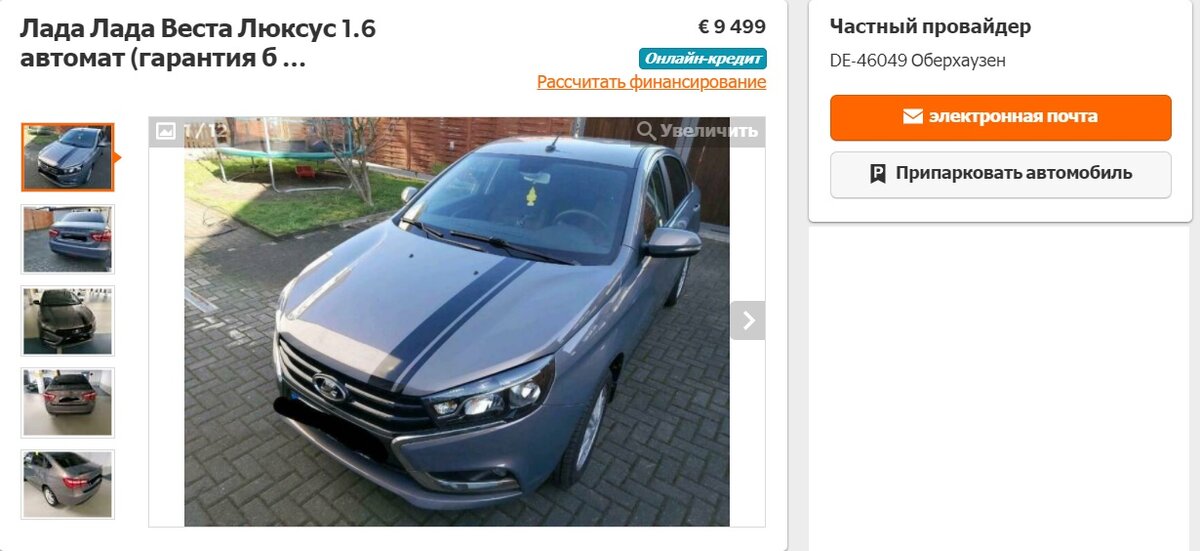Click Припарковать автомобиль button

(x=1000, y=175)
